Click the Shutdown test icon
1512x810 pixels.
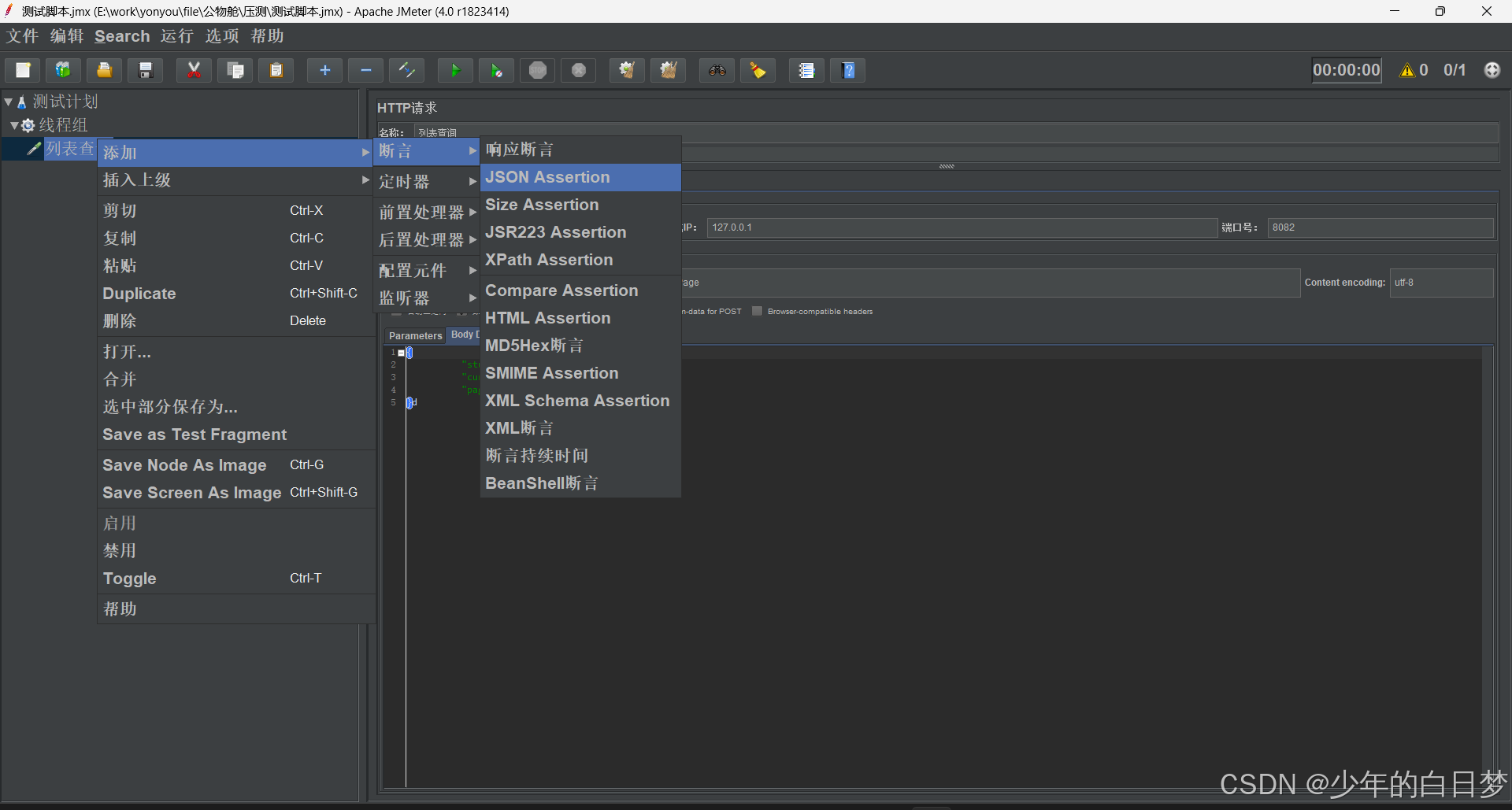click(x=579, y=70)
